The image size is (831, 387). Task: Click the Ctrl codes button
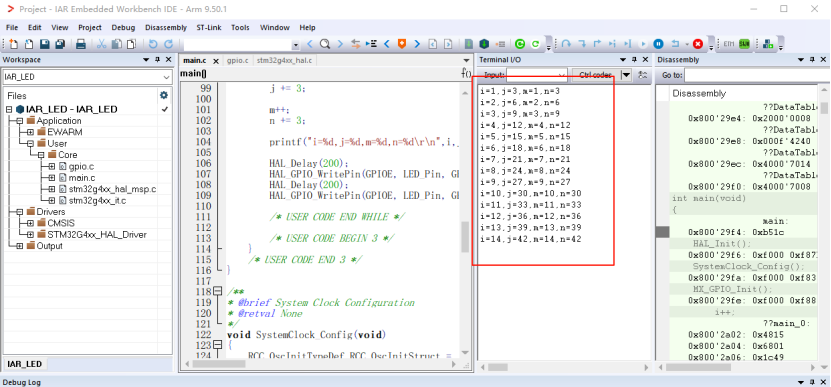coord(595,75)
